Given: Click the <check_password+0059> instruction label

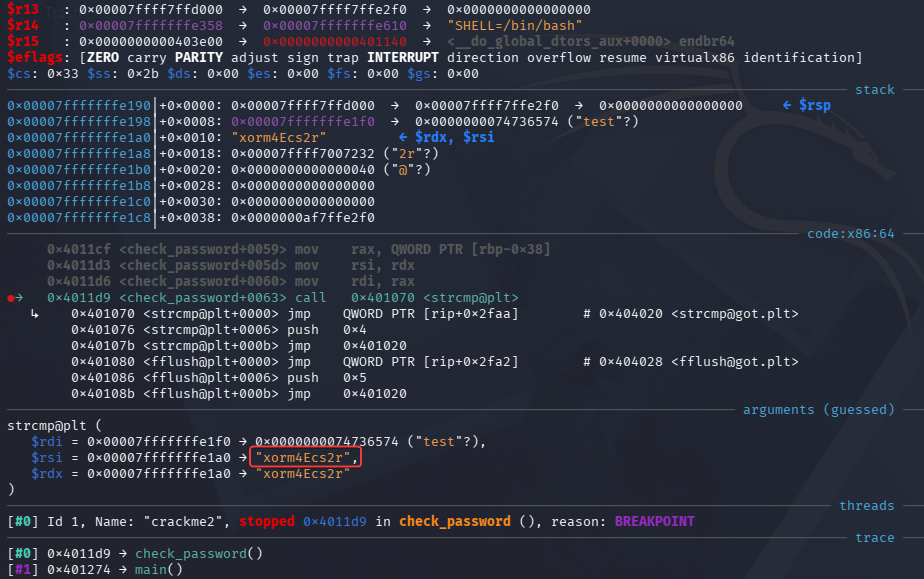Looking at the screenshot, I should (203, 250).
